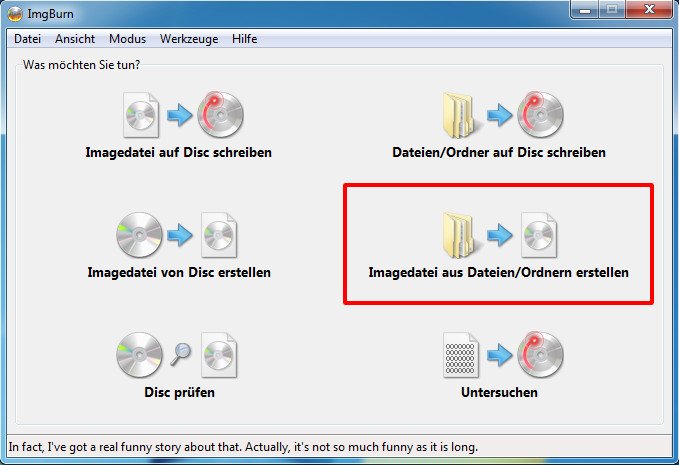Open the Werkzeuge menu

tap(189, 39)
